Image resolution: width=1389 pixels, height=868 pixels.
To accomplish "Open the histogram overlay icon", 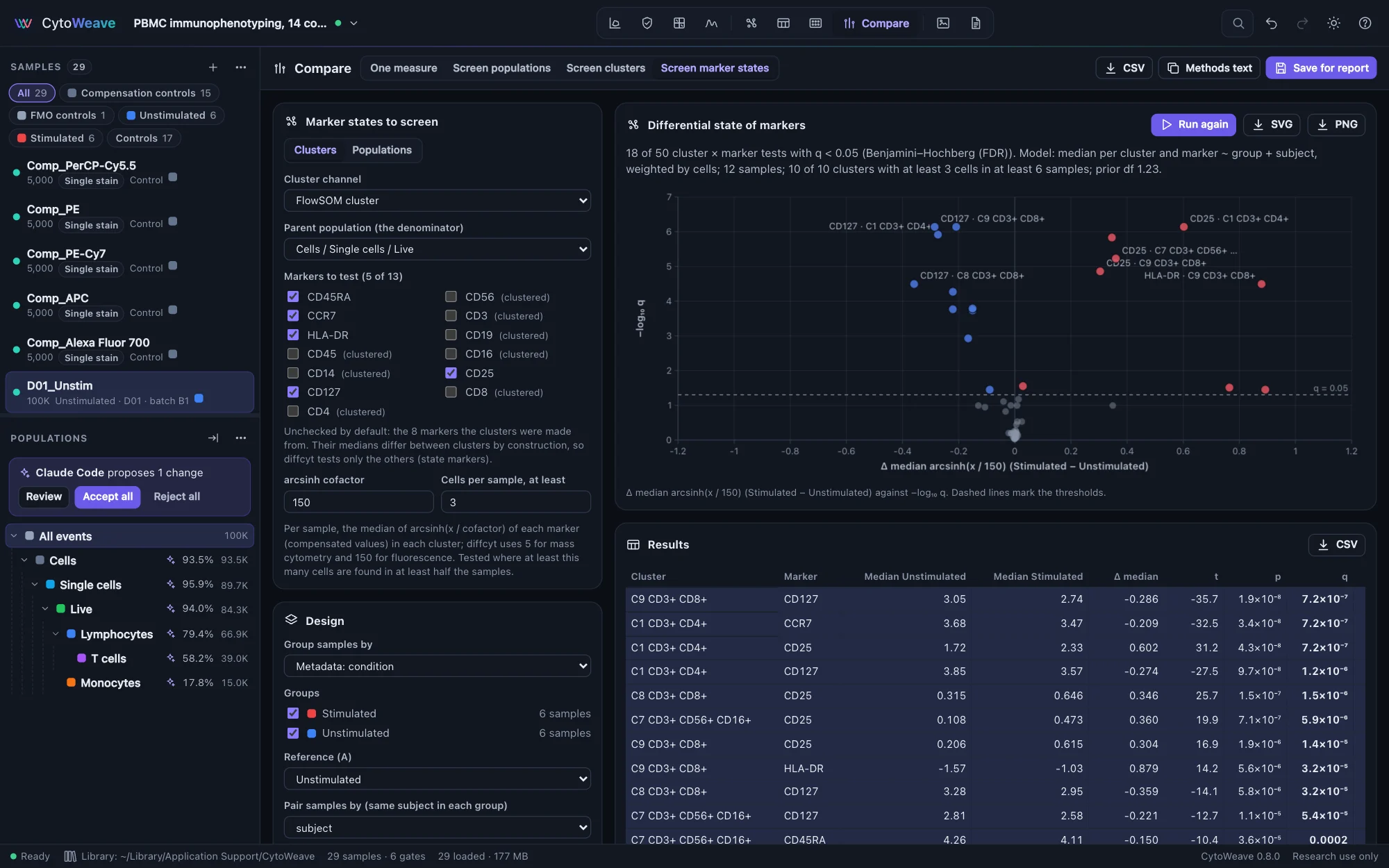I will pyautogui.click(x=711, y=23).
